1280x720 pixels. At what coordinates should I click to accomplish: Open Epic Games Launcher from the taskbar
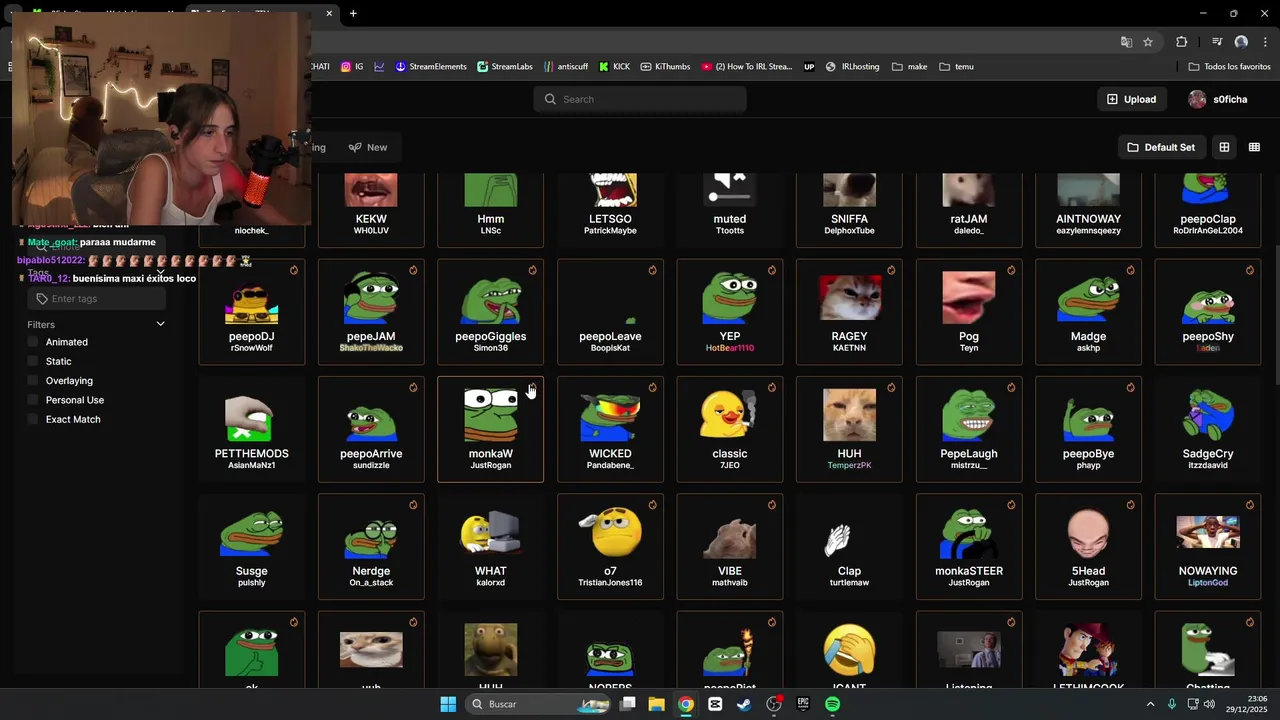click(803, 704)
